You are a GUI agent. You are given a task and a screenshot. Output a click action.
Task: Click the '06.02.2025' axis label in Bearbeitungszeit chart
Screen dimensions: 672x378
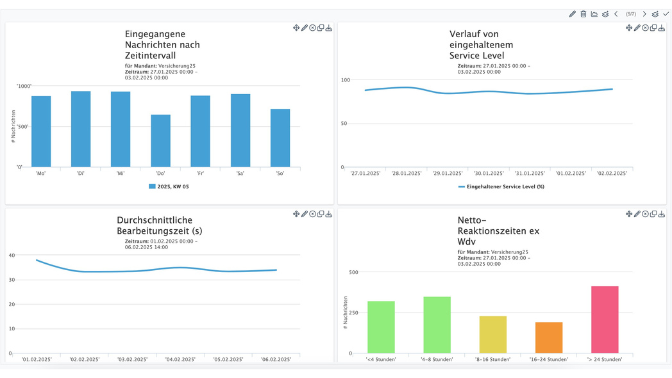pos(276,360)
